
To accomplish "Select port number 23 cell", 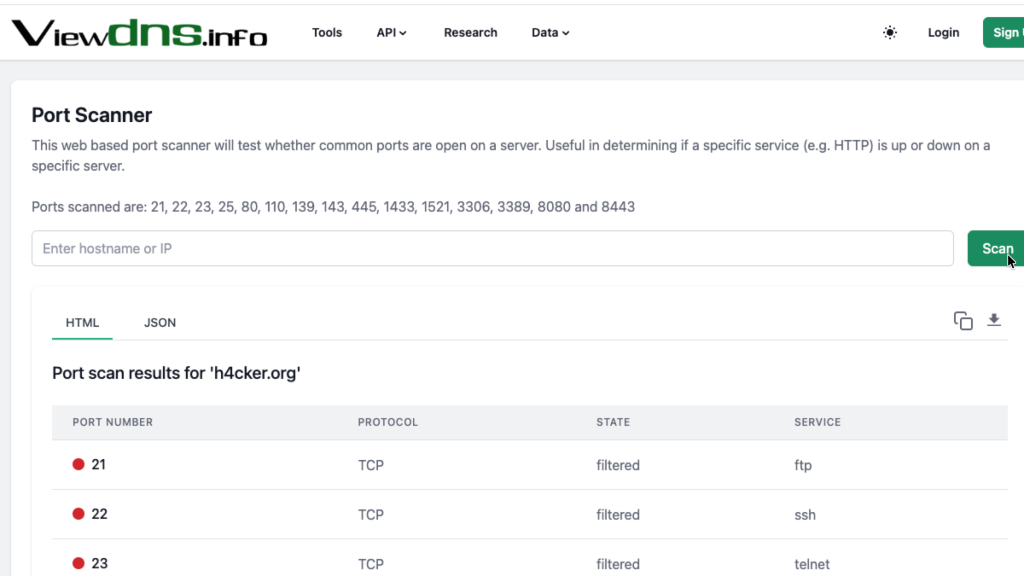I will (99, 563).
